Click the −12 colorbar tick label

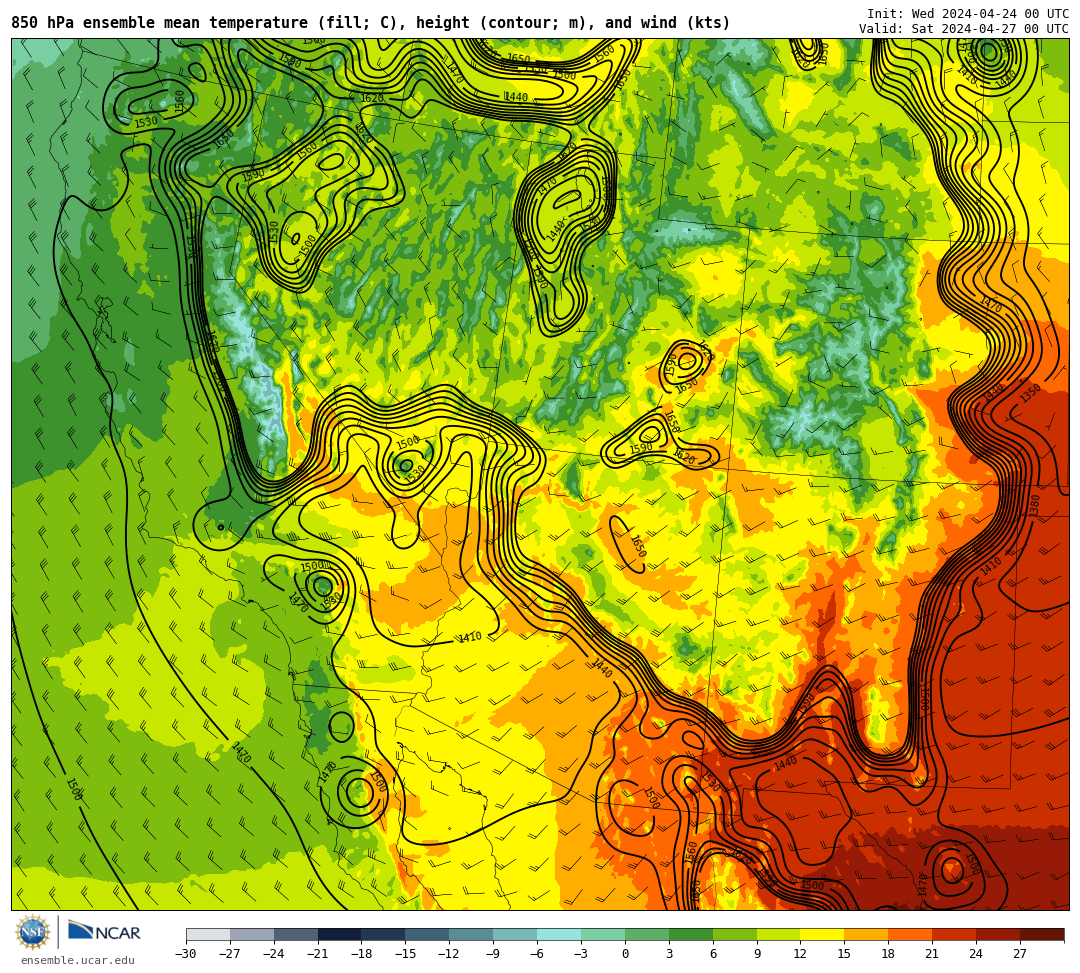(450, 954)
